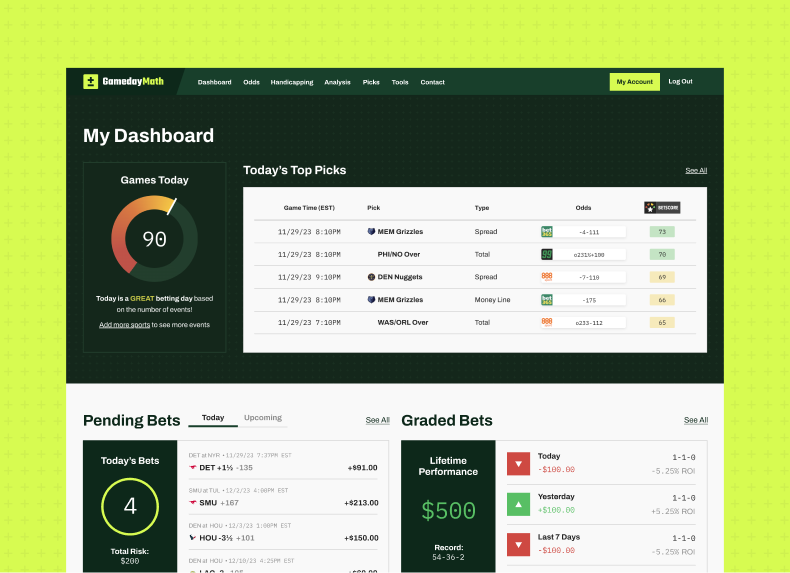
Task: Click the Betscore column header icon
Action: pos(662,208)
